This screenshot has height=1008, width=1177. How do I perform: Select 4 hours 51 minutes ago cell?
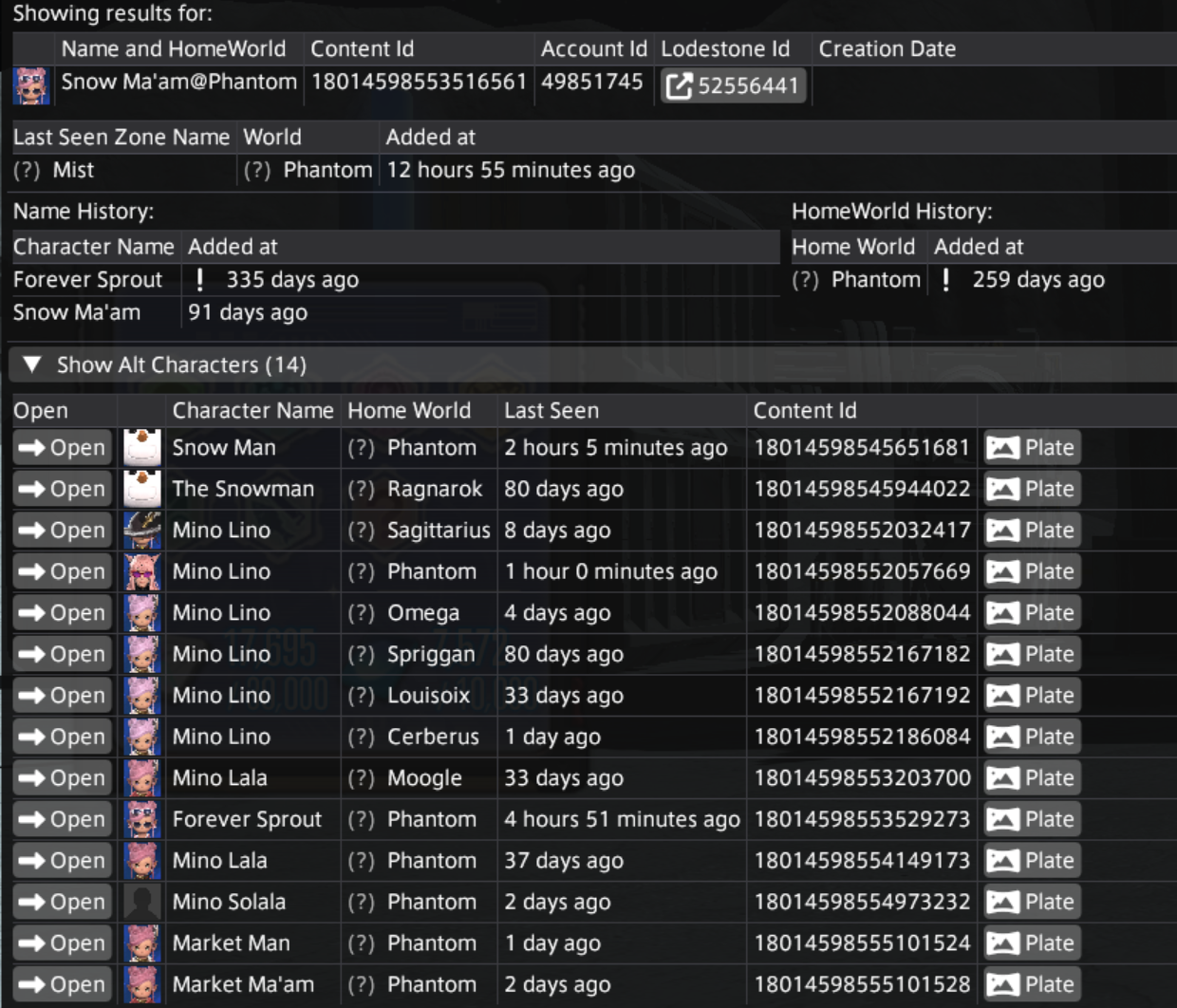pos(622,819)
